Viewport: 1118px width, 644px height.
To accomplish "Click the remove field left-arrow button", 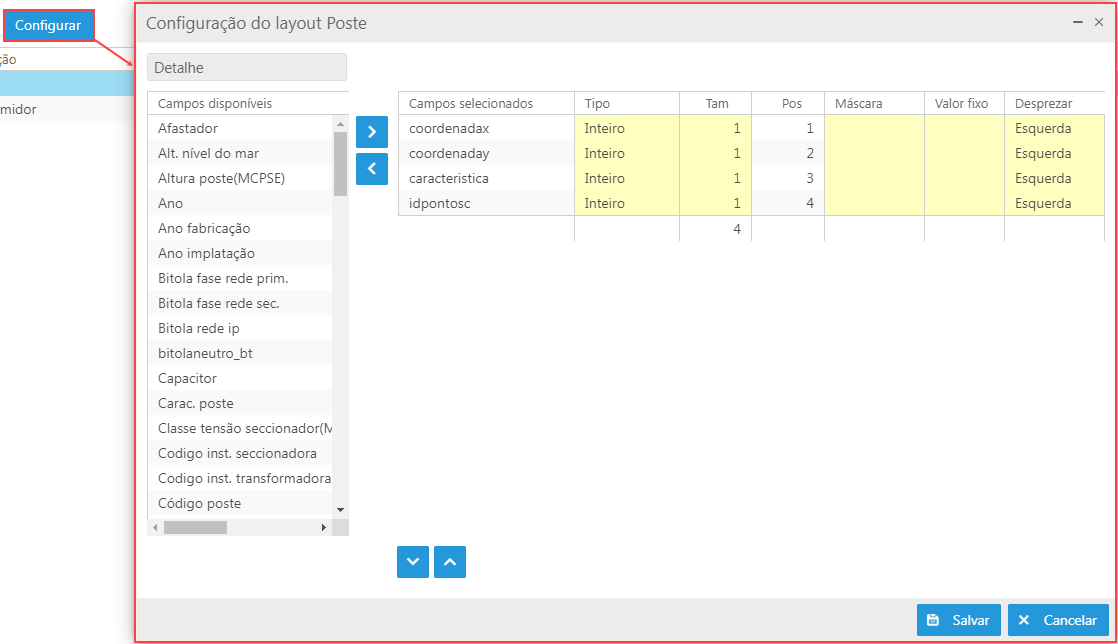I will (x=371, y=169).
